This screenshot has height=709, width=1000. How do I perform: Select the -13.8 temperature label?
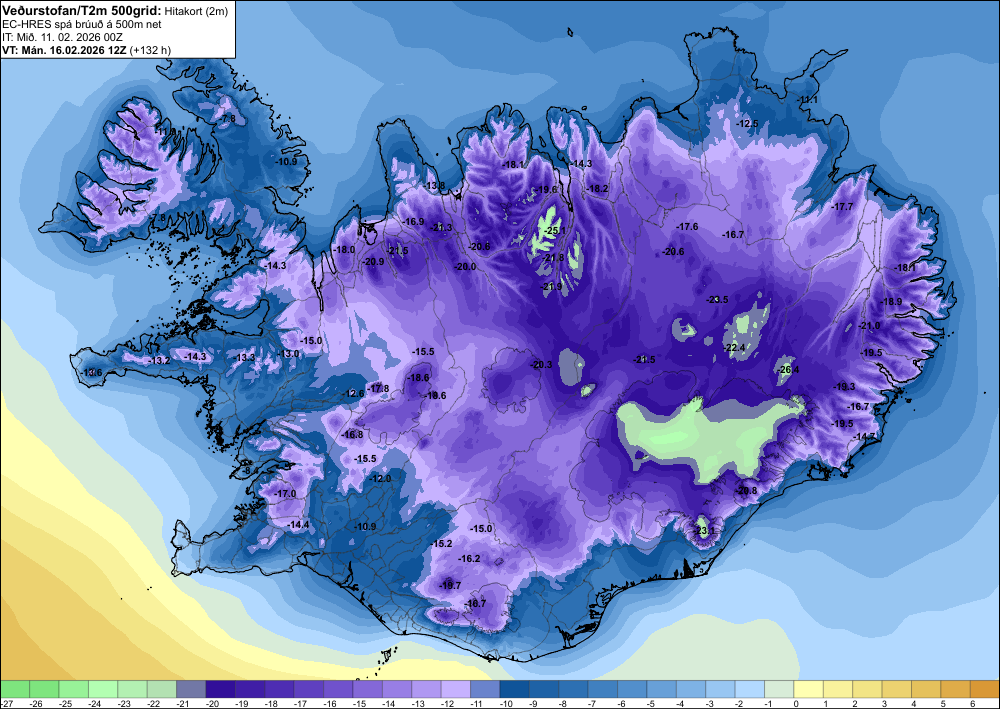(x=435, y=186)
